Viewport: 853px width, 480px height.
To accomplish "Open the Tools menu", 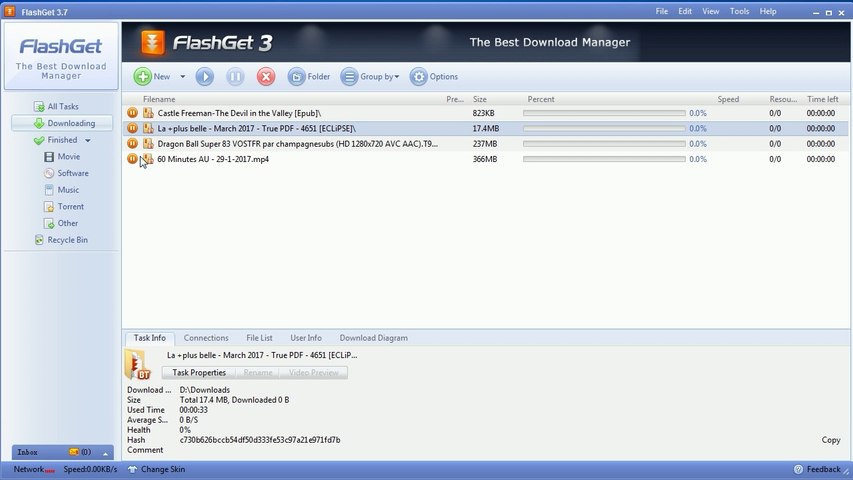I will [739, 11].
